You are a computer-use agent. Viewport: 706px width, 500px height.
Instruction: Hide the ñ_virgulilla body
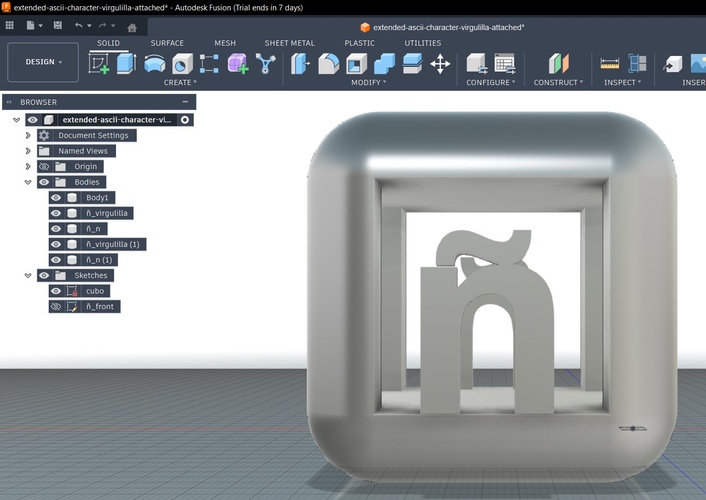pos(55,213)
